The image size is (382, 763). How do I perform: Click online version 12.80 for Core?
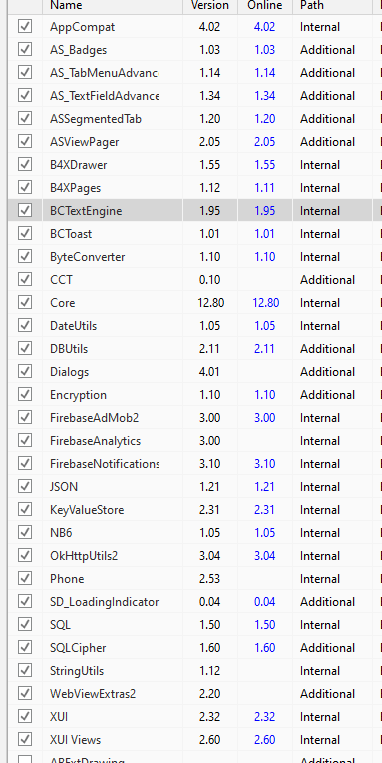[266, 303]
